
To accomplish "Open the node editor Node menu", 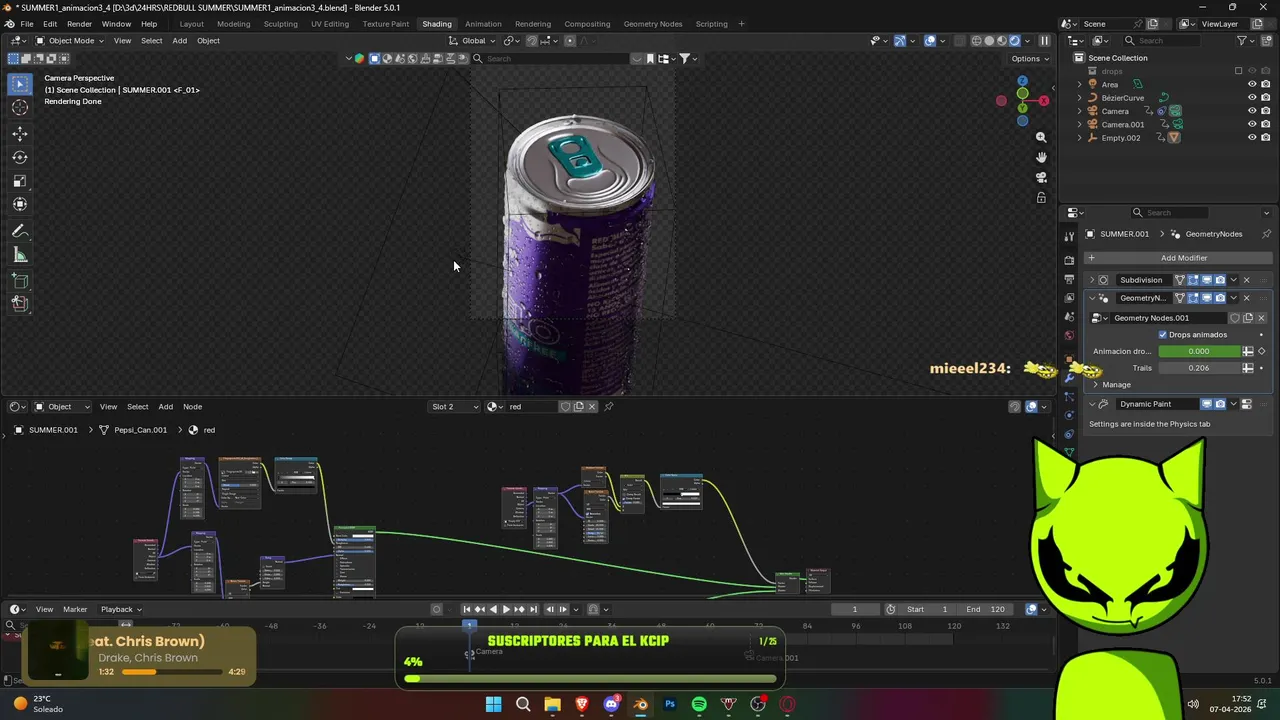I will click(x=192, y=407).
